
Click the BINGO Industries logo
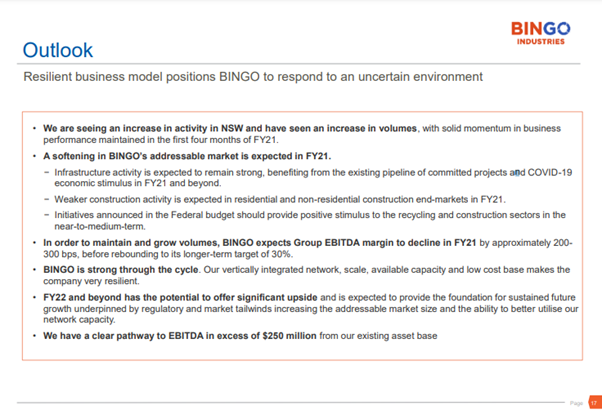click(x=541, y=33)
